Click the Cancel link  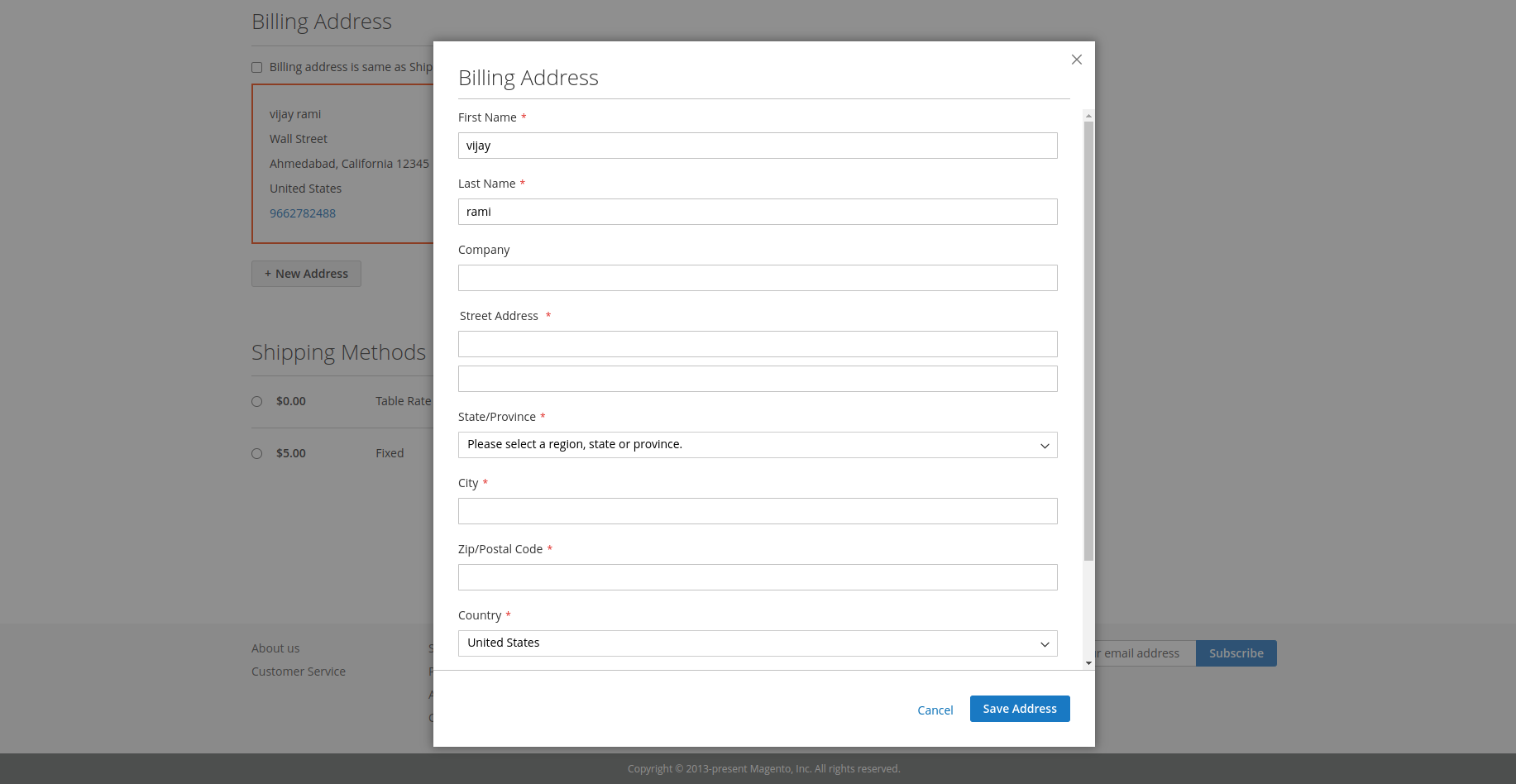pyautogui.click(x=935, y=710)
